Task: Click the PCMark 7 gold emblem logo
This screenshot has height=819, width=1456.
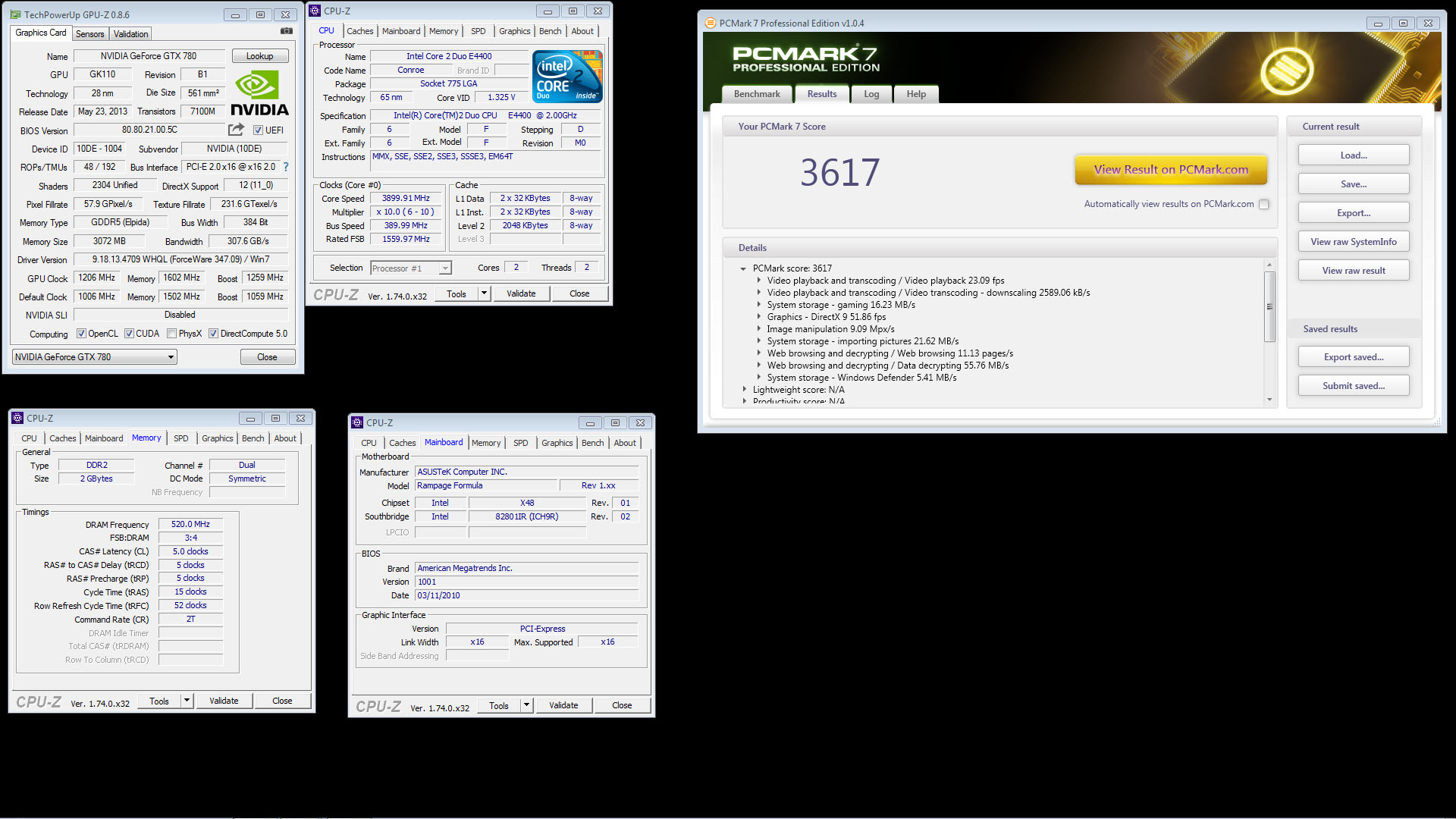Action: tap(1287, 72)
